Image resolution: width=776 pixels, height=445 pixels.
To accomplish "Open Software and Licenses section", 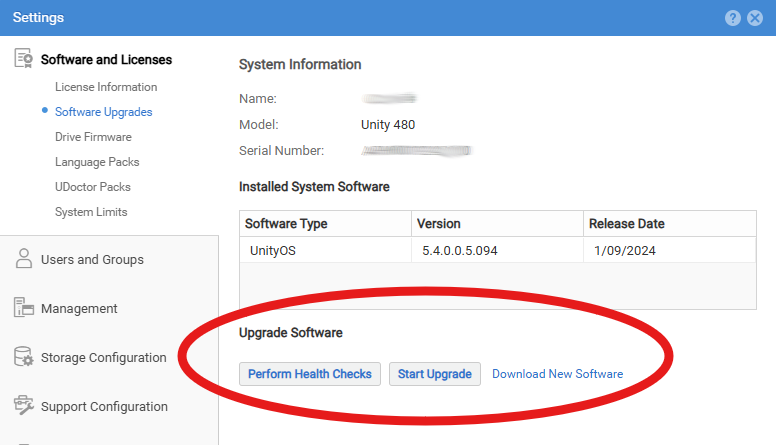I will 106,59.
